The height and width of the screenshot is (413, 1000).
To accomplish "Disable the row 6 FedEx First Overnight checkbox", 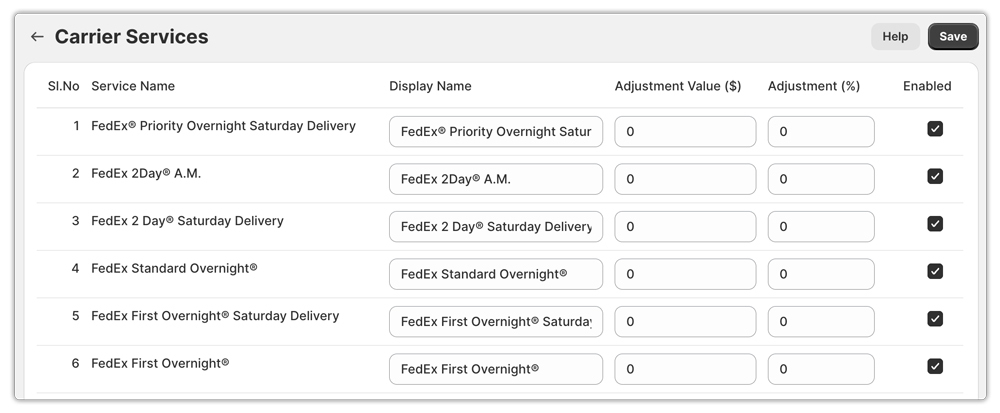I will pos(935,366).
